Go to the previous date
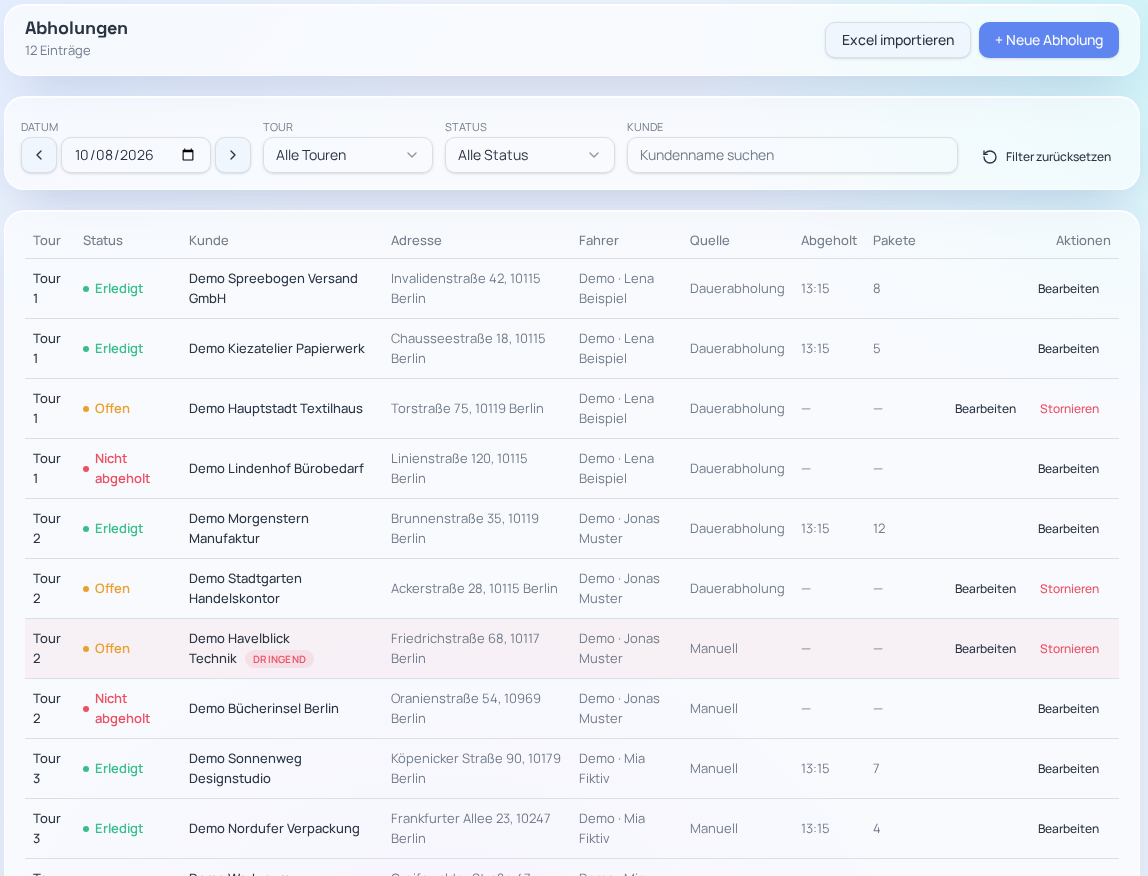 [x=39, y=155]
